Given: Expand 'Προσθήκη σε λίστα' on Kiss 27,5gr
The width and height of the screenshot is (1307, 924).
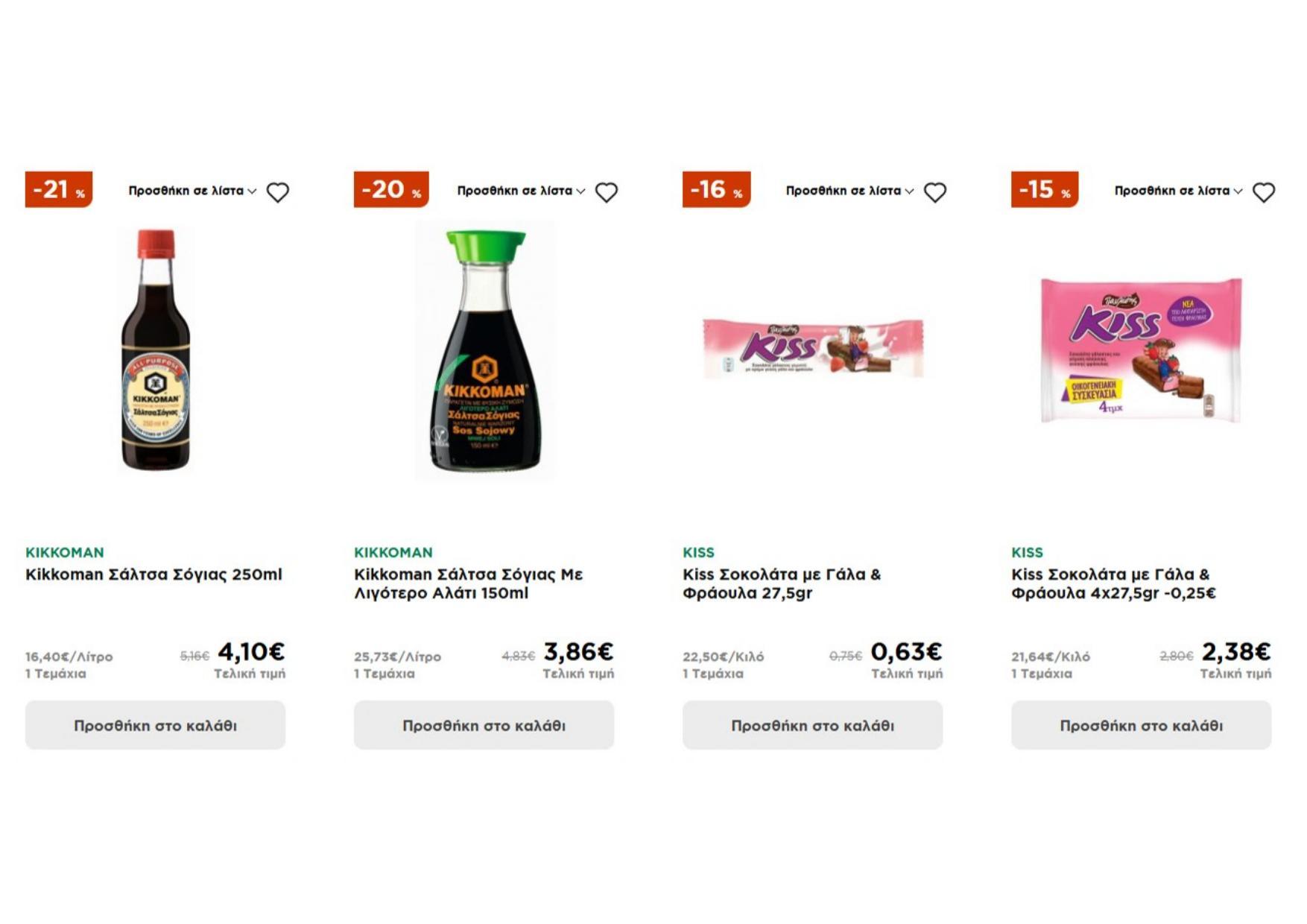Looking at the screenshot, I should coord(849,191).
